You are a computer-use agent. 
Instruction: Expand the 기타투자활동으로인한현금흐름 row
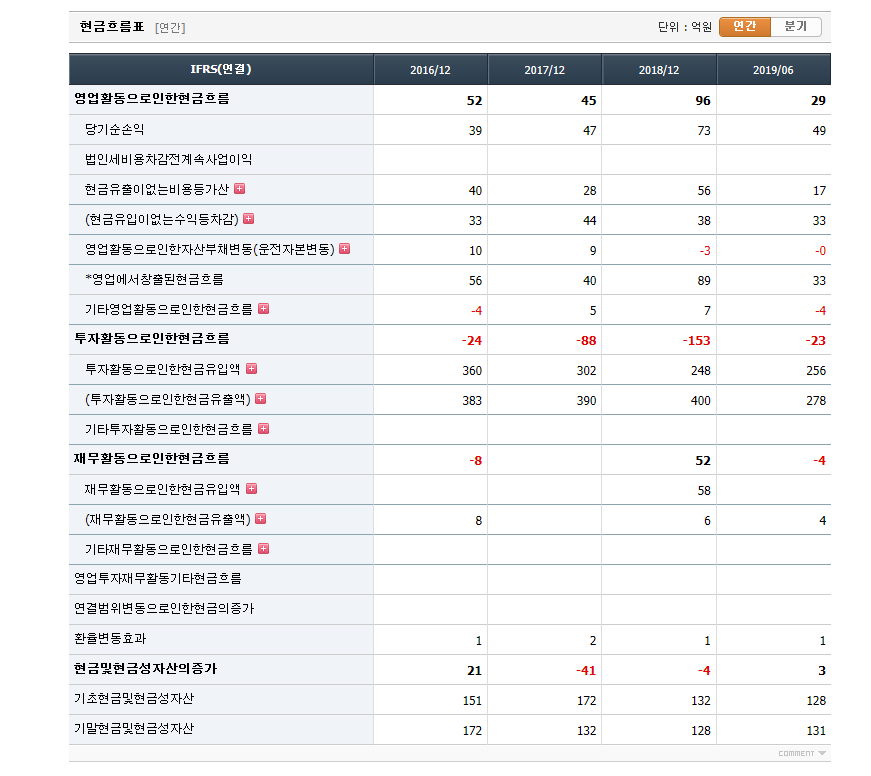[264, 429]
